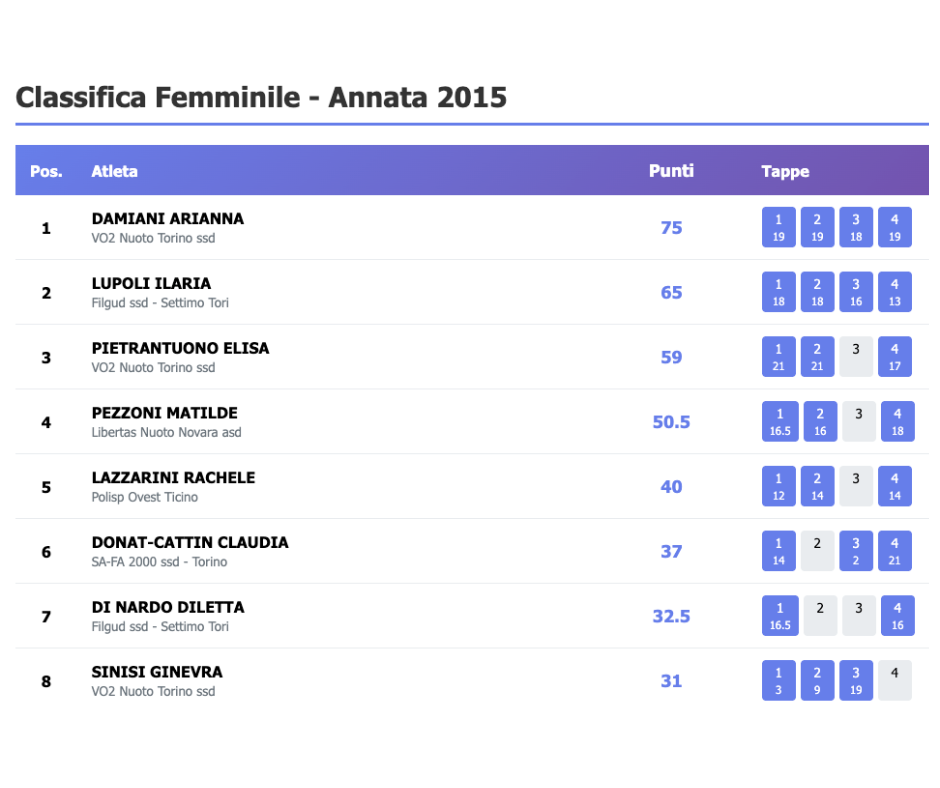
Task: Select Sinisi Ginevra's empty stage 4 badge
Action: (894, 680)
